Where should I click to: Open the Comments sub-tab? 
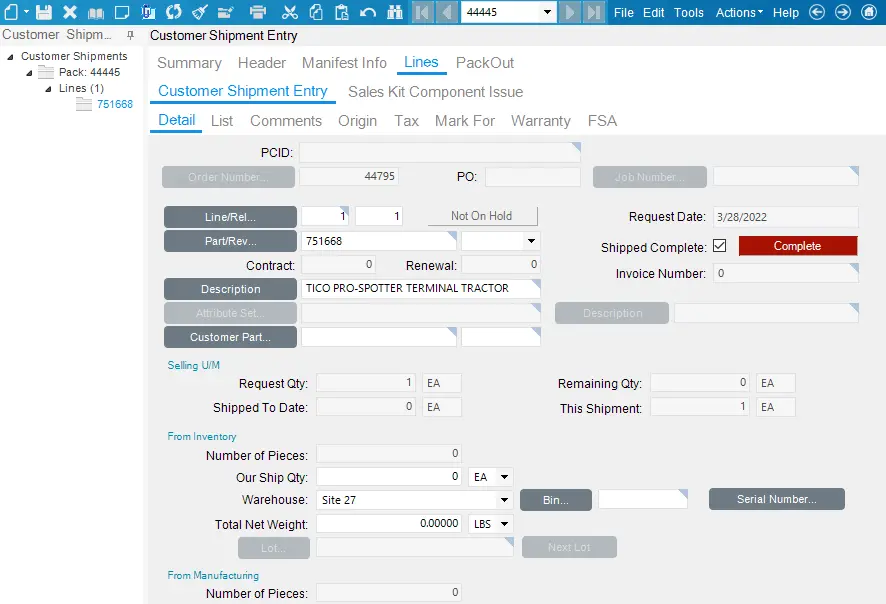(x=286, y=121)
